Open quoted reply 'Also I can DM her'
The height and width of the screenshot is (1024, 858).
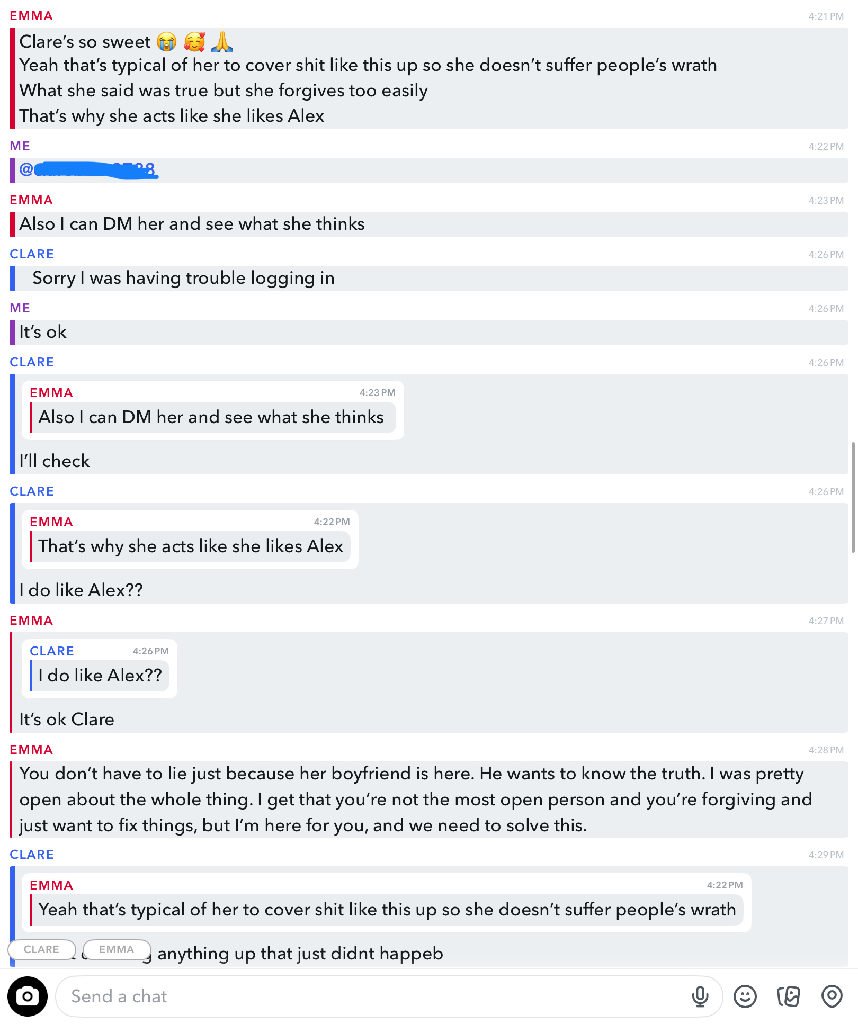coord(213,410)
